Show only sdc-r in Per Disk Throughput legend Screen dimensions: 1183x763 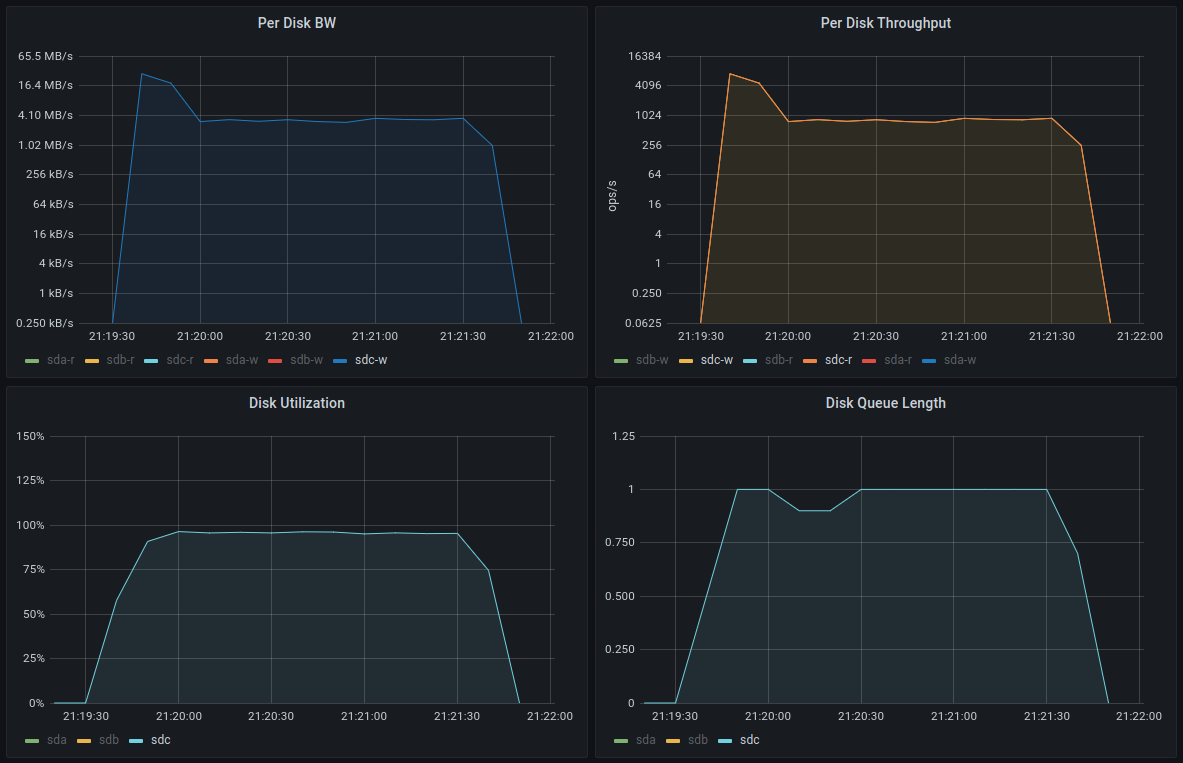[x=838, y=359]
